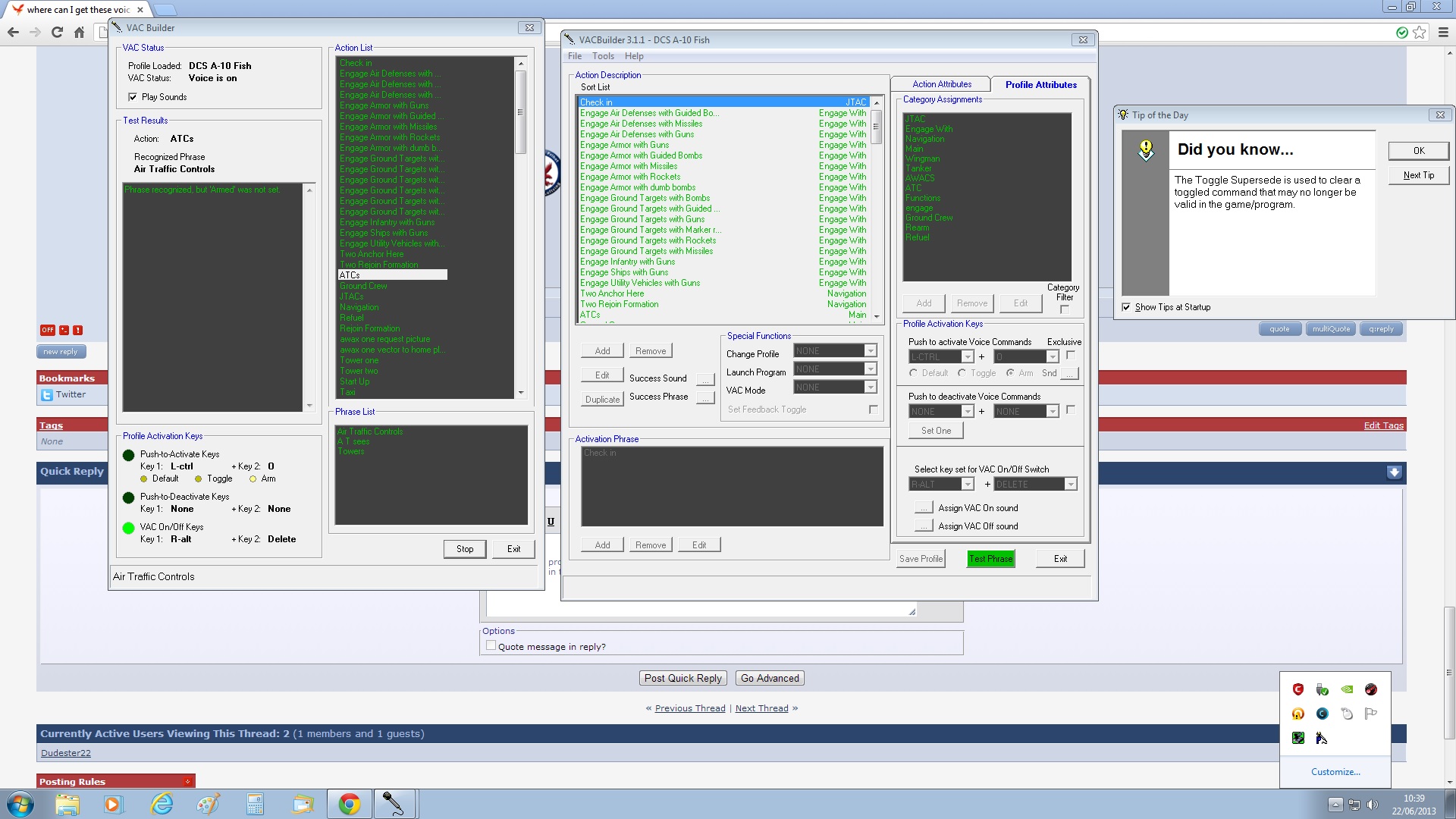Toggle the Play Sounds checkbox
Viewport: 1456px width, 819px height.
tap(133, 97)
